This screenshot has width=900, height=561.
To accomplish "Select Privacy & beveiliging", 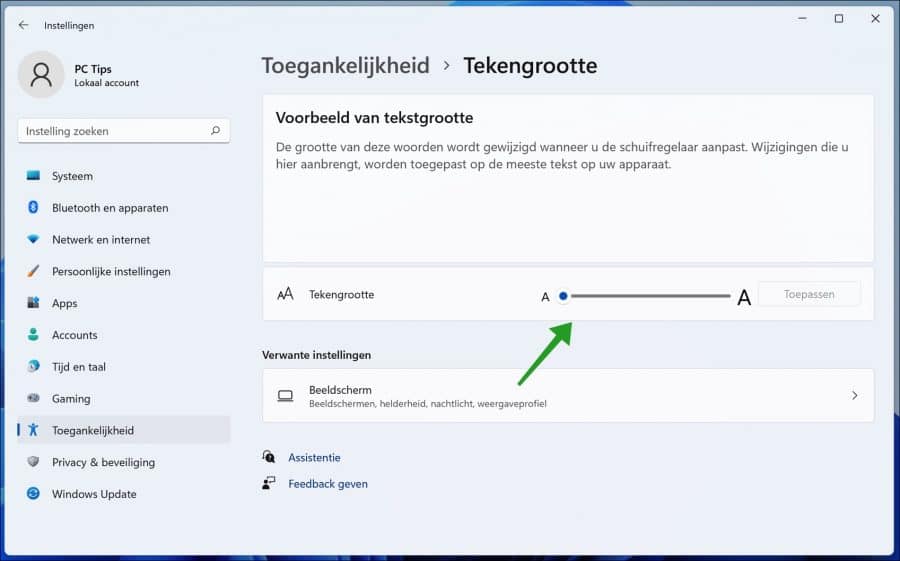I will [123, 462].
